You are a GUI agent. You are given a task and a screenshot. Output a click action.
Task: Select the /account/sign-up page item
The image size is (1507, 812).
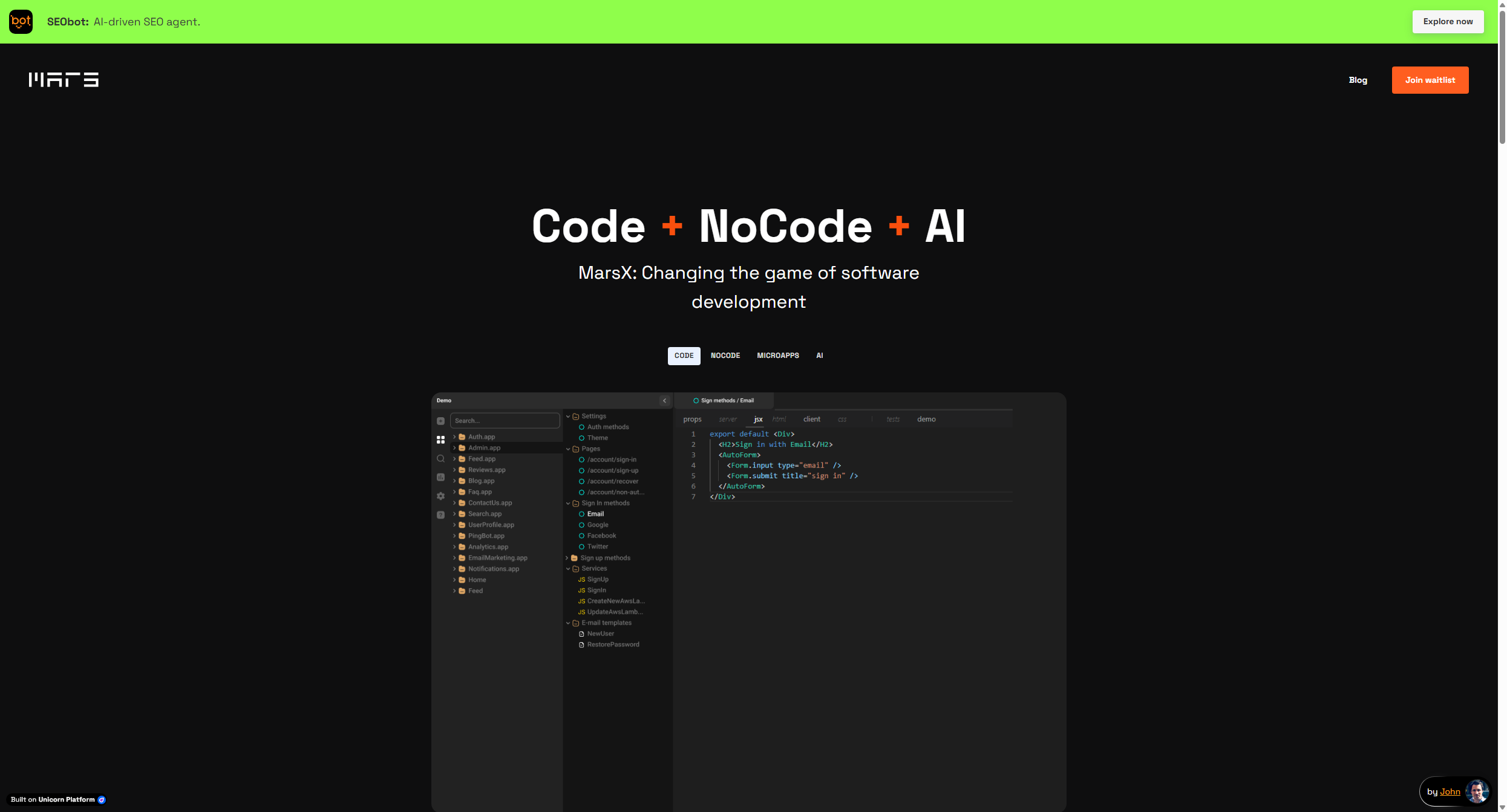(612, 470)
